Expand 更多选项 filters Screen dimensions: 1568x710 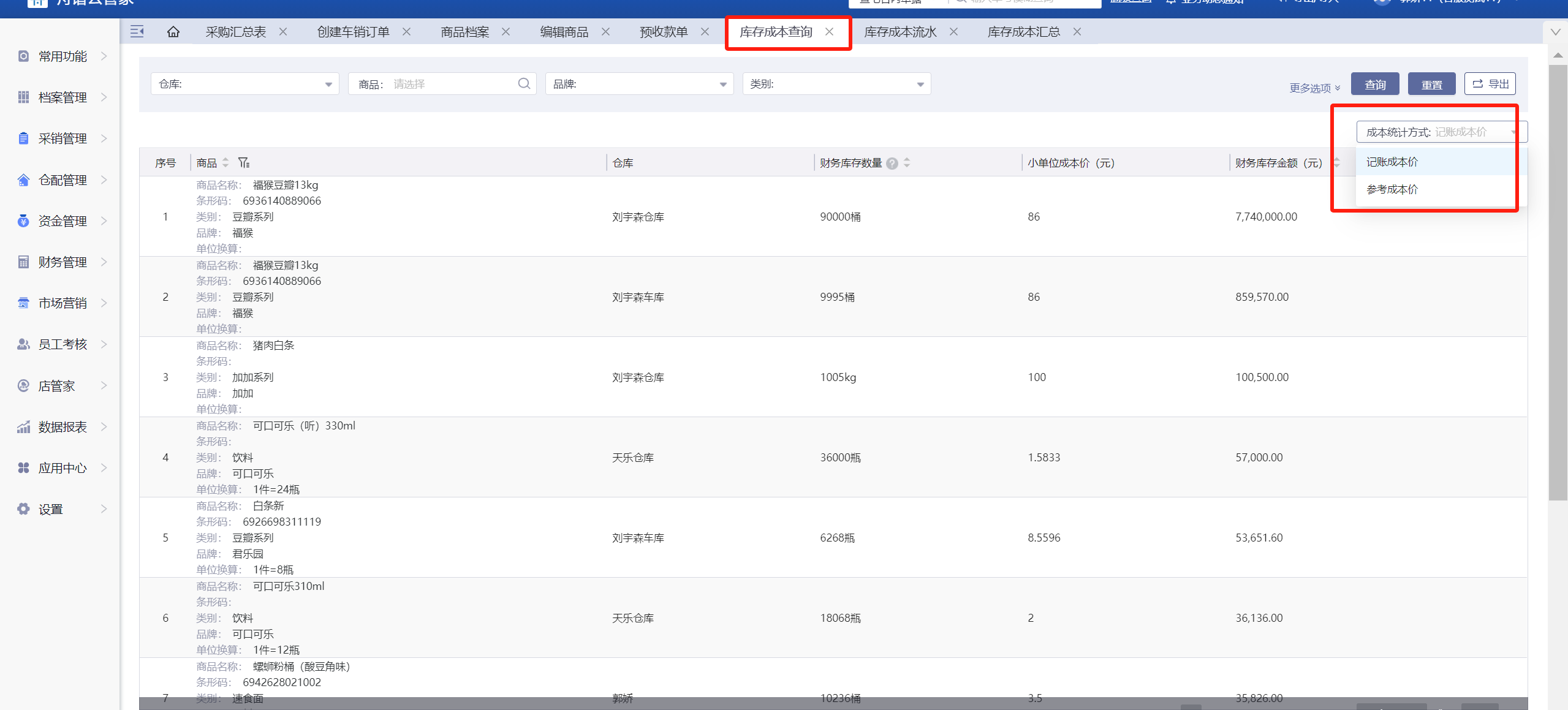(1314, 88)
